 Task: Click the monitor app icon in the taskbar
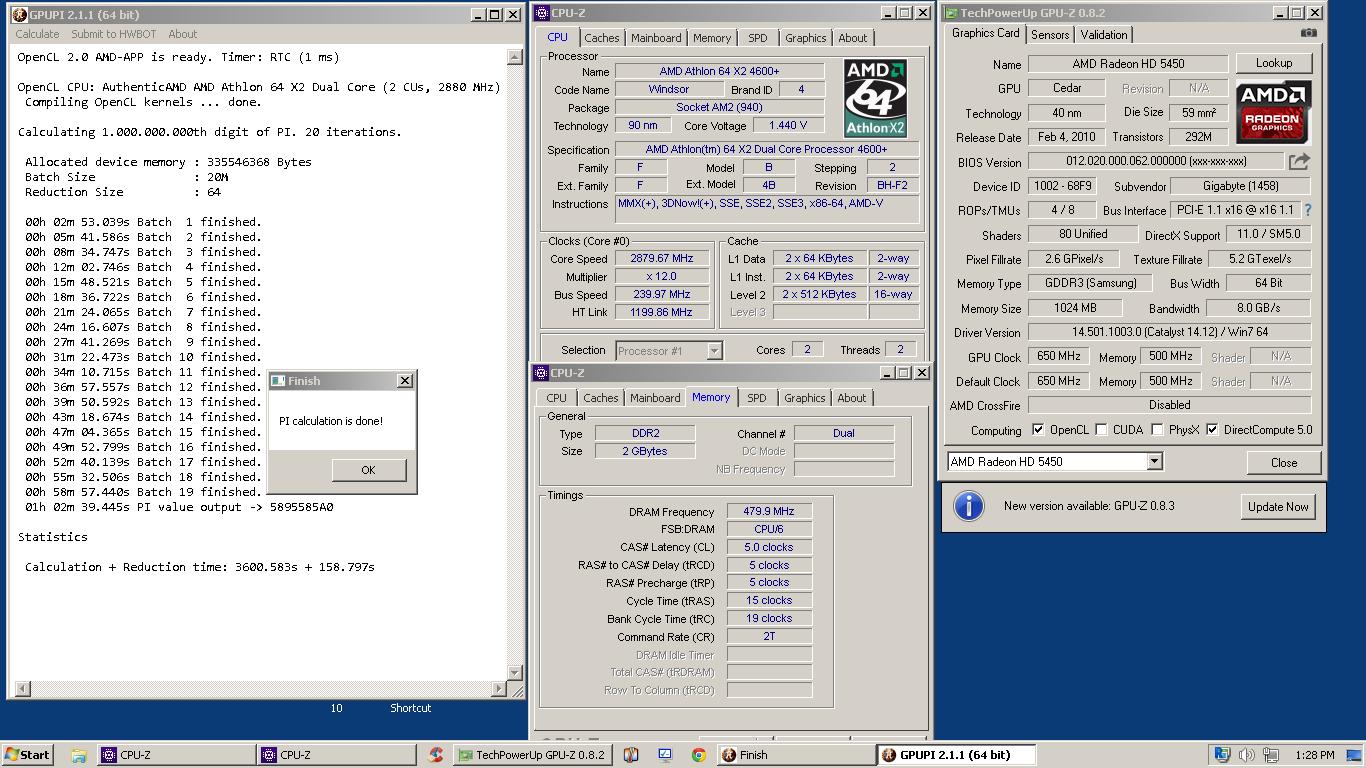coord(665,755)
